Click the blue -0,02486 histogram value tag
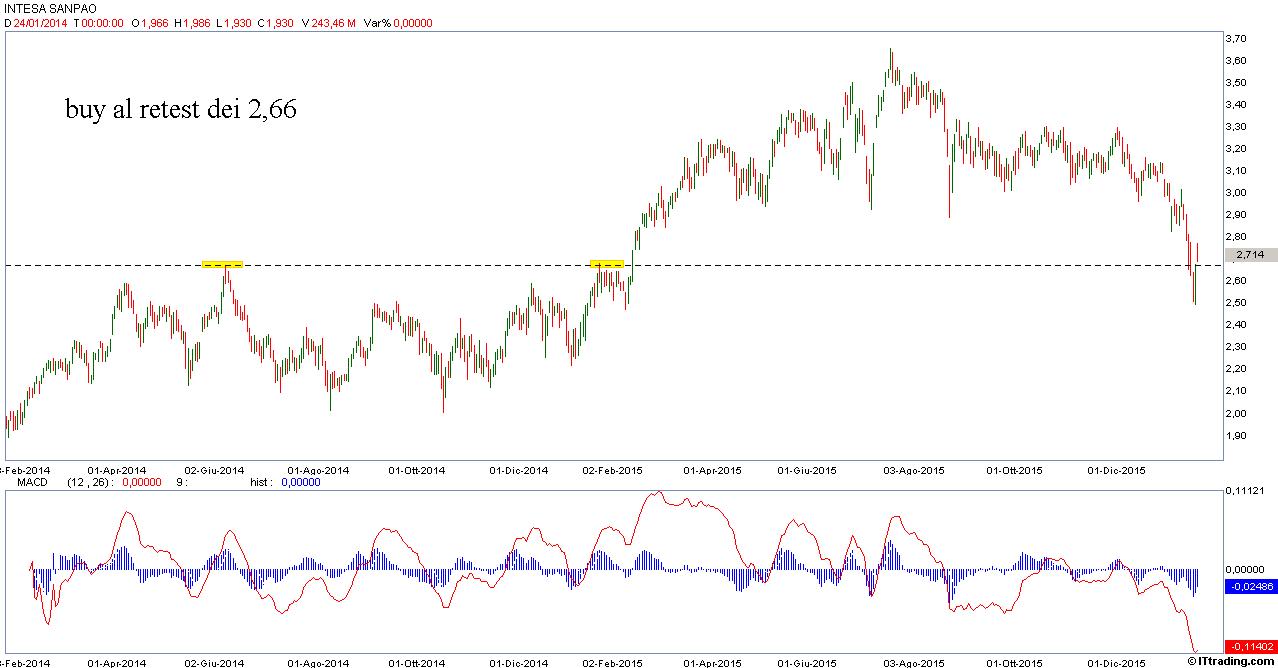The height and width of the screenshot is (668, 1278). click(1248, 587)
